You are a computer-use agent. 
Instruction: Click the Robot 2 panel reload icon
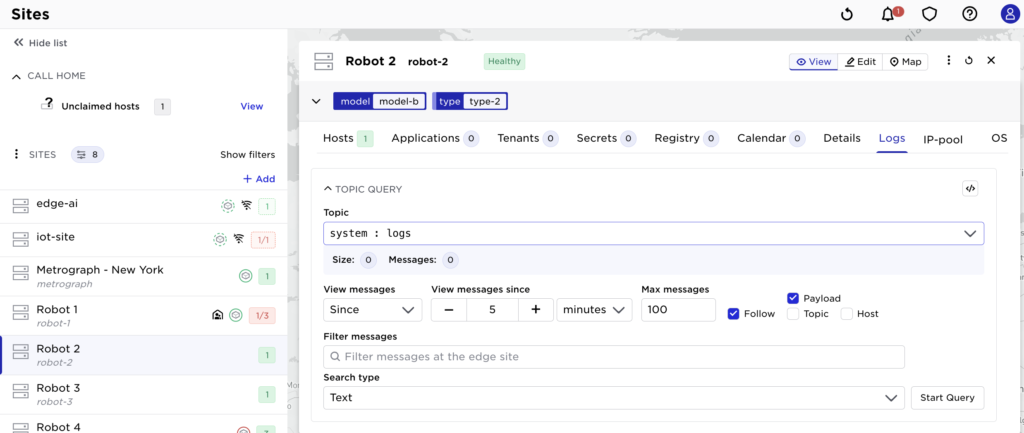tap(969, 60)
